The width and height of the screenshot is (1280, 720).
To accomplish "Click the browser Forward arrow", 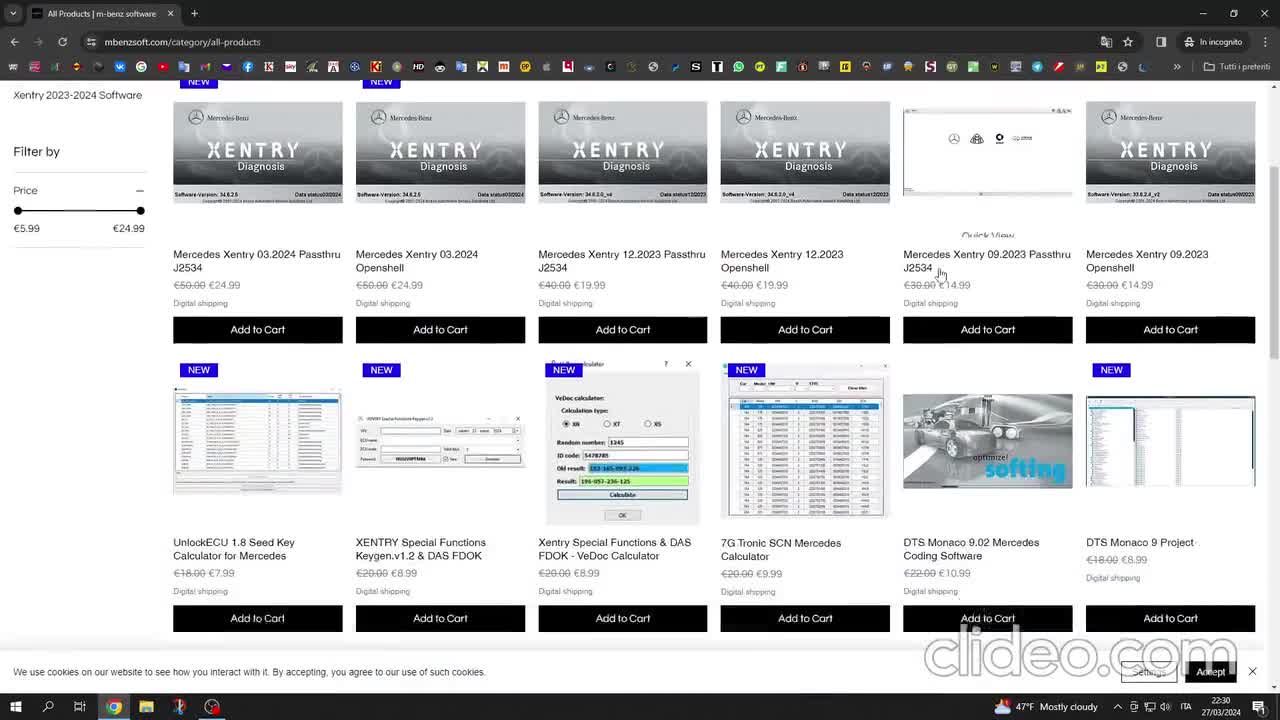I will pos(38,42).
